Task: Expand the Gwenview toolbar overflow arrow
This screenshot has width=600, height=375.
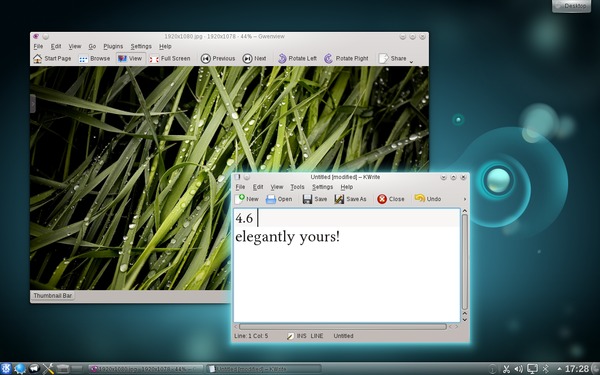Action: [x=411, y=62]
